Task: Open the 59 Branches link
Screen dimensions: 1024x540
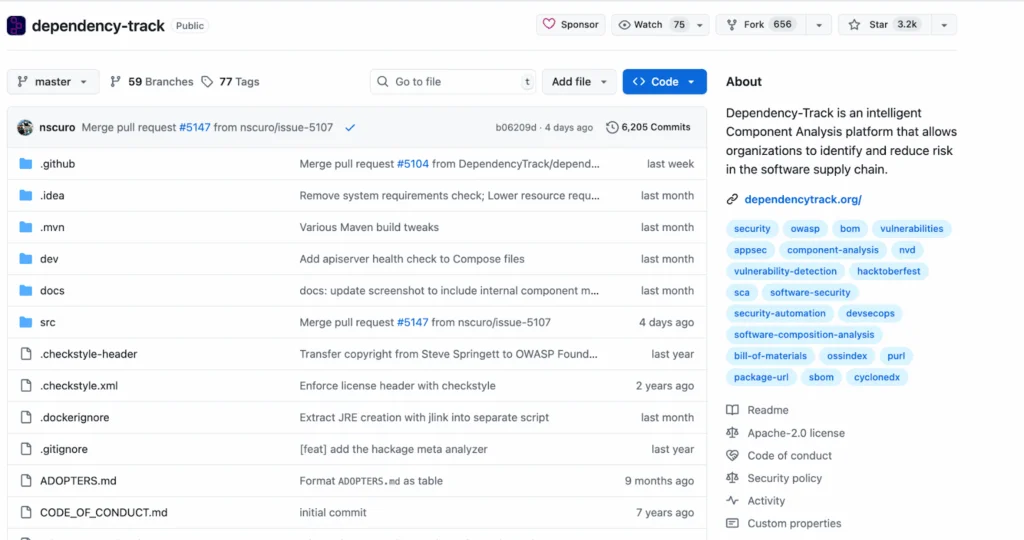Action: [161, 82]
